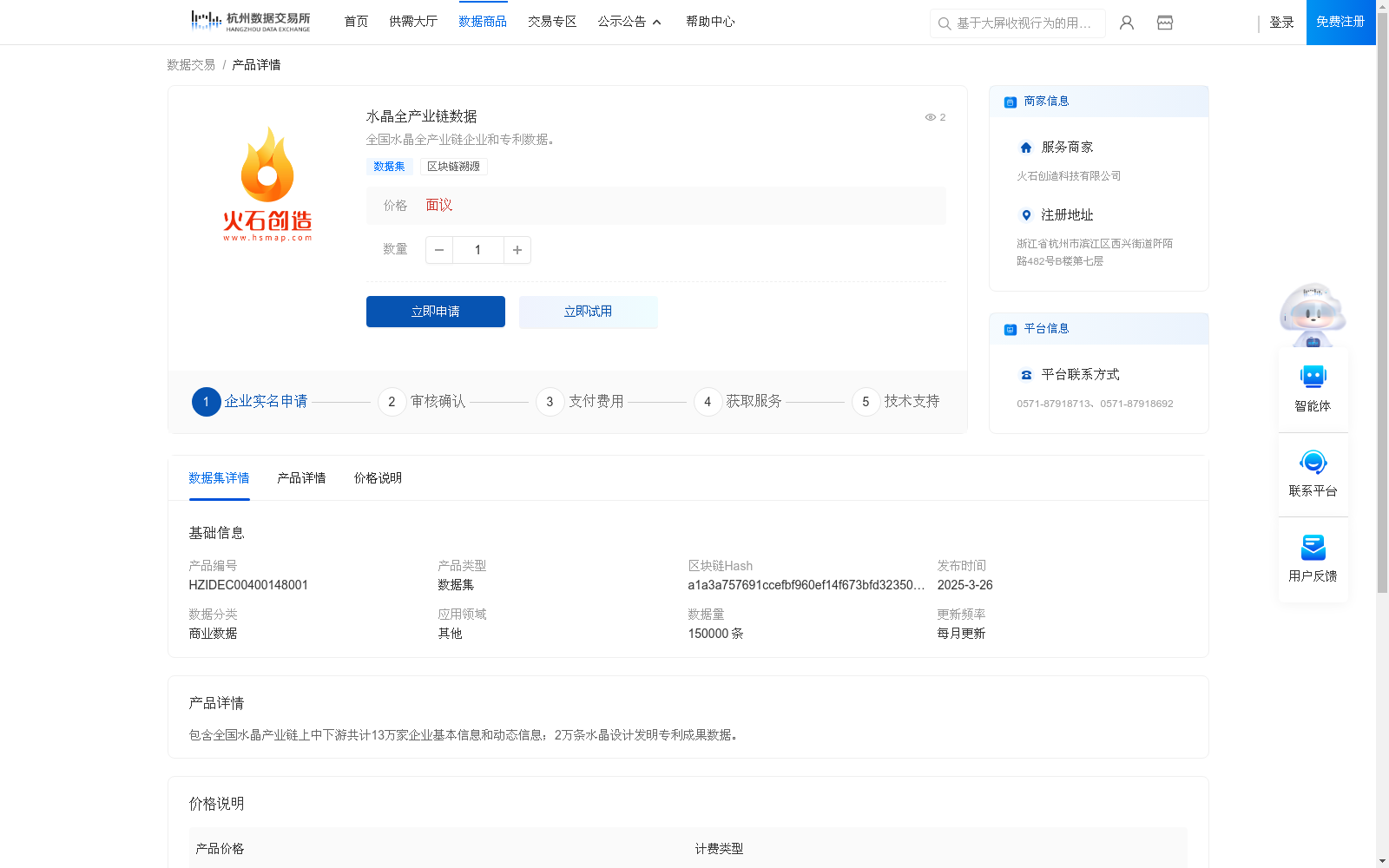Click the 商家信息 panel header icon
The height and width of the screenshot is (868, 1389).
1010,102
